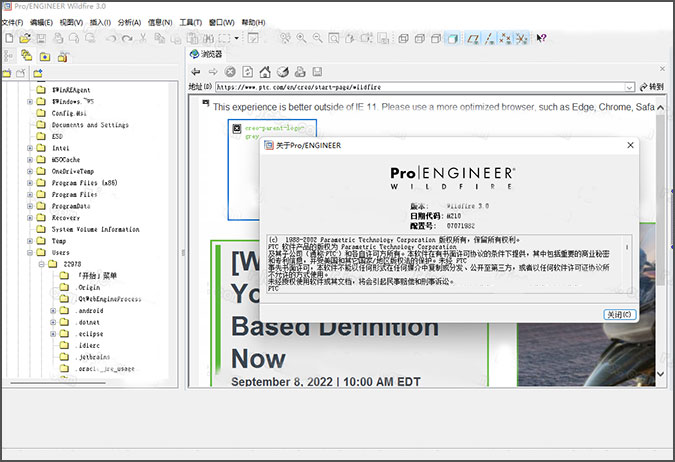Click the Zoom out magnifier icon
The width and height of the screenshot is (675, 462).
pyautogui.click(x=318, y=38)
